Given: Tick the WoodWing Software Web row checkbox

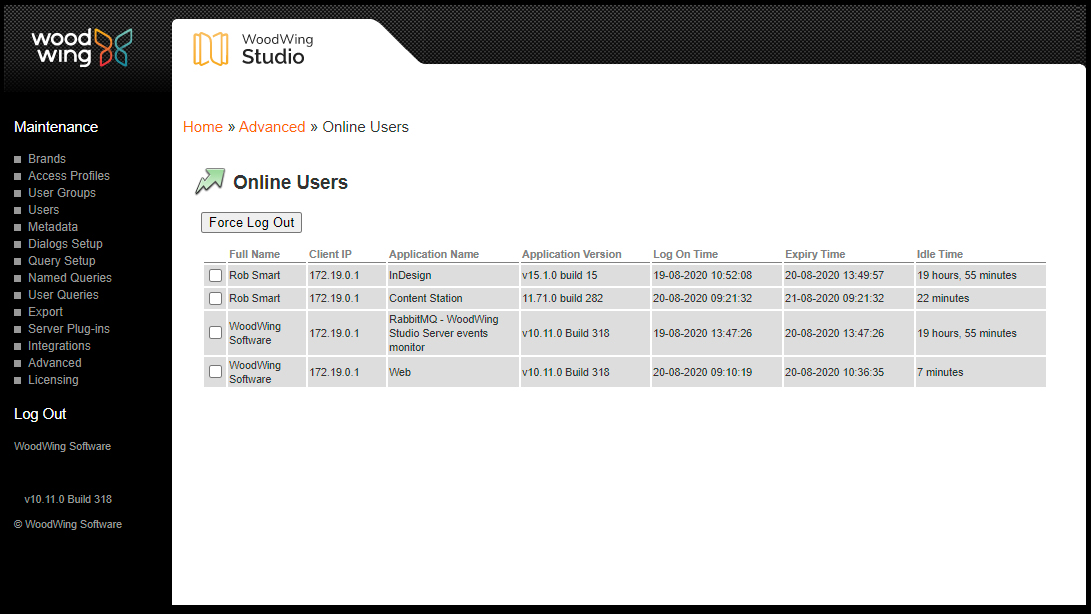Looking at the screenshot, I should pyautogui.click(x=216, y=372).
